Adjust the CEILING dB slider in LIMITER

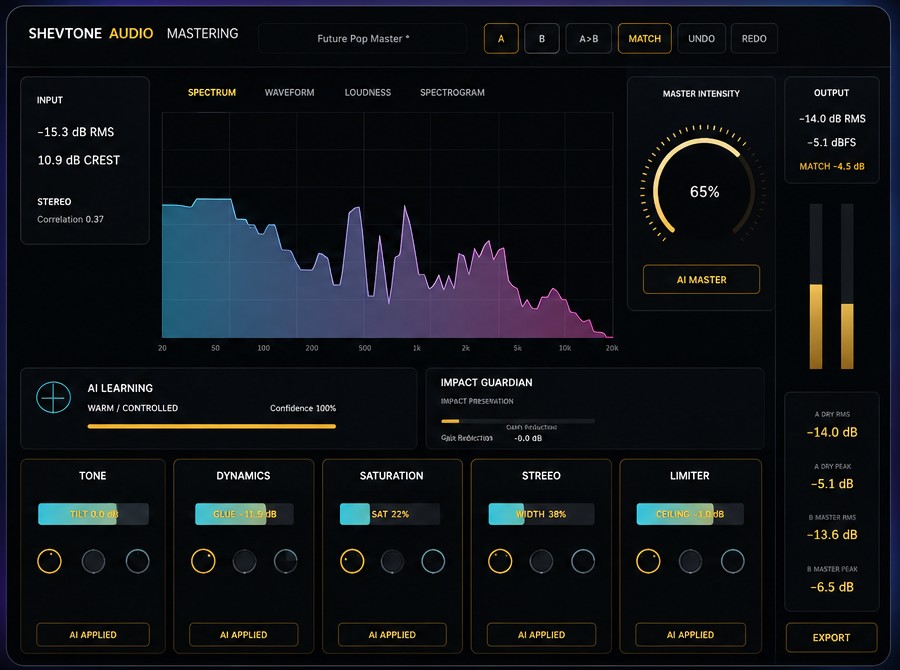(x=690, y=514)
